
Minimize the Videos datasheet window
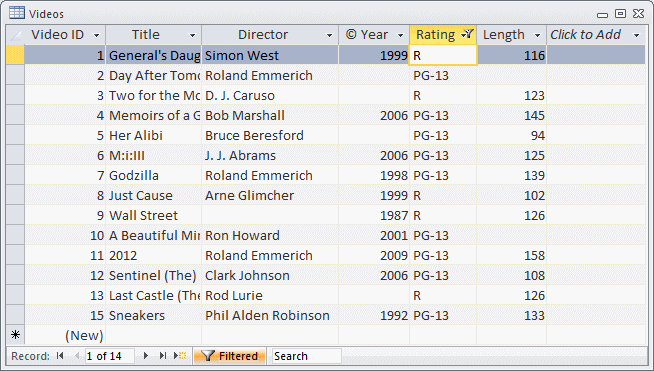602,15
